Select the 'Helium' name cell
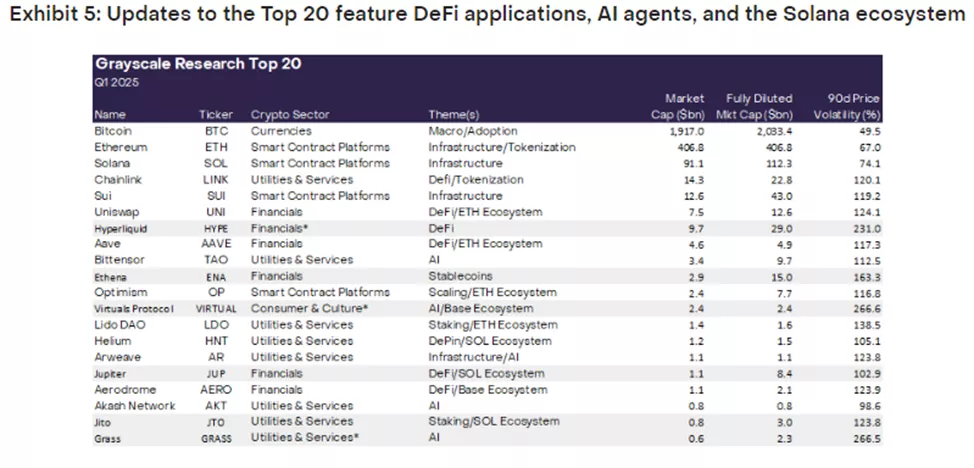974x468 pixels. click(112, 341)
